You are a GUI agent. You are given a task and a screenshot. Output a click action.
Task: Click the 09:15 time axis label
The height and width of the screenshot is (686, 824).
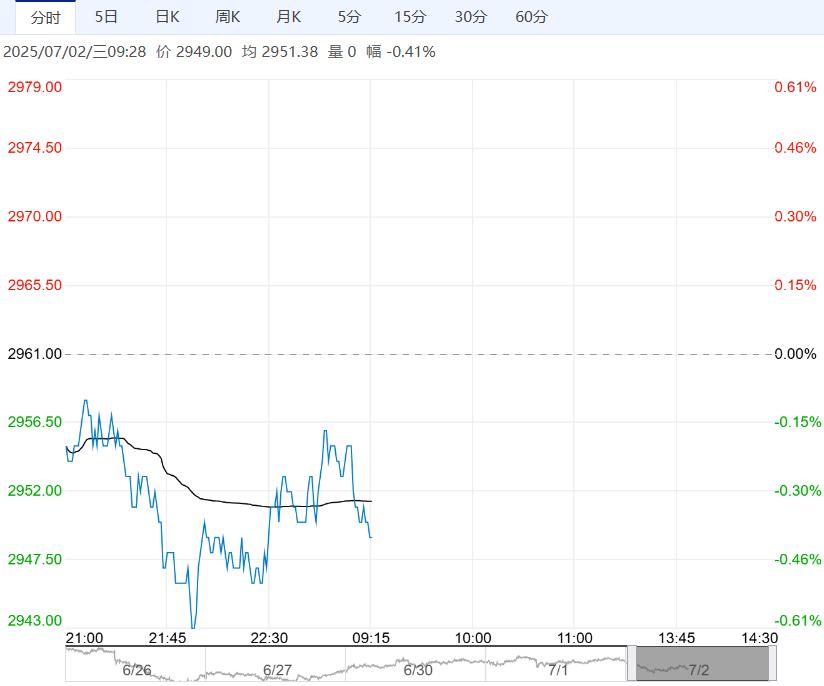pyautogui.click(x=371, y=638)
